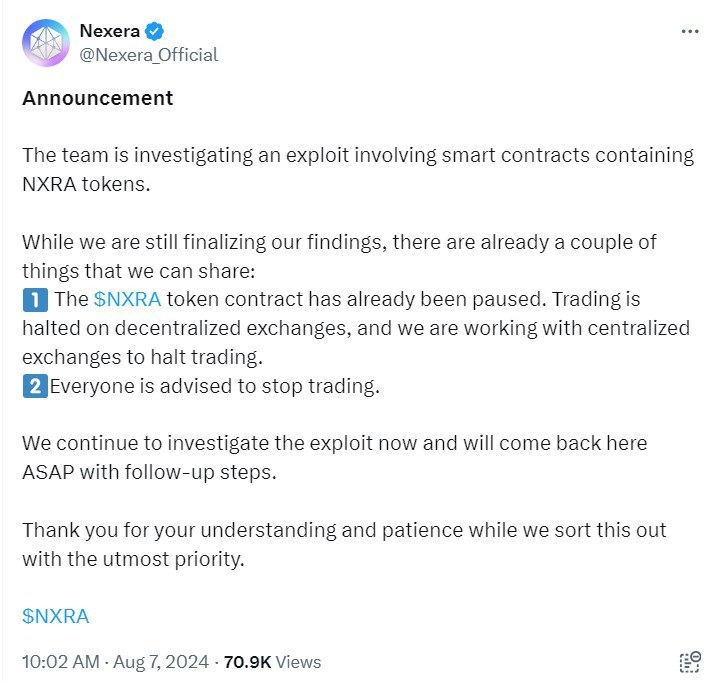Open the $NXRA cashtag at post bottom
720x681 pixels.
(x=56, y=616)
